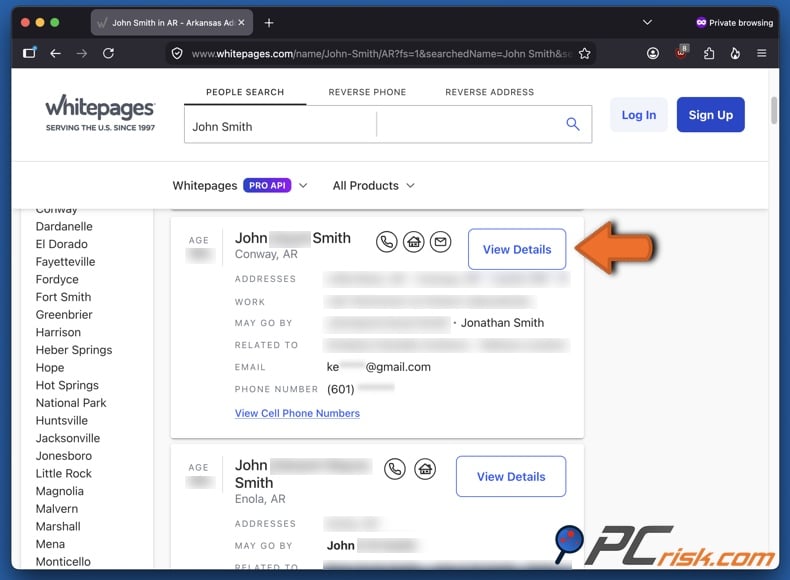Viewport: 790px width, 580px height.
Task: Switch to the Reverse Address tab
Action: (x=490, y=92)
